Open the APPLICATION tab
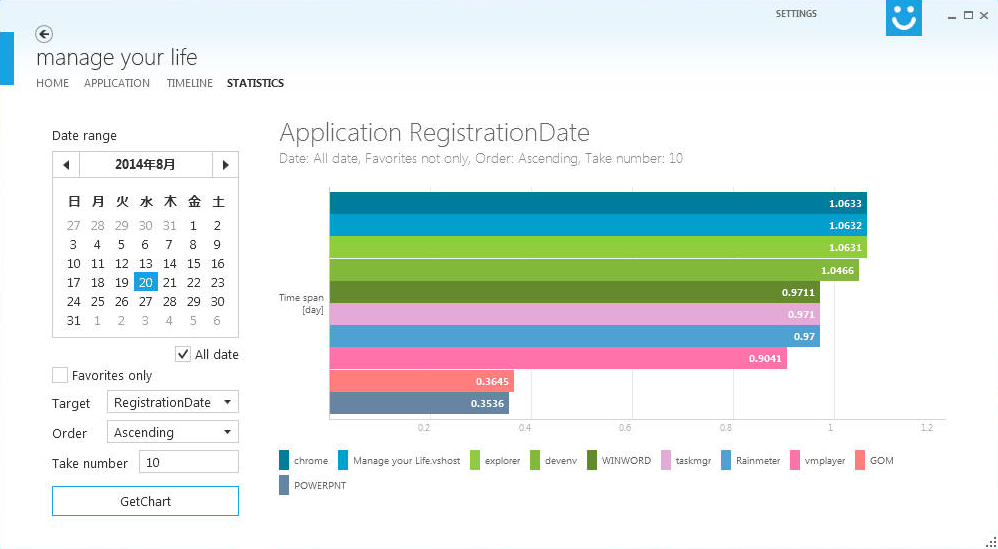This screenshot has width=998, height=549. point(117,83)
